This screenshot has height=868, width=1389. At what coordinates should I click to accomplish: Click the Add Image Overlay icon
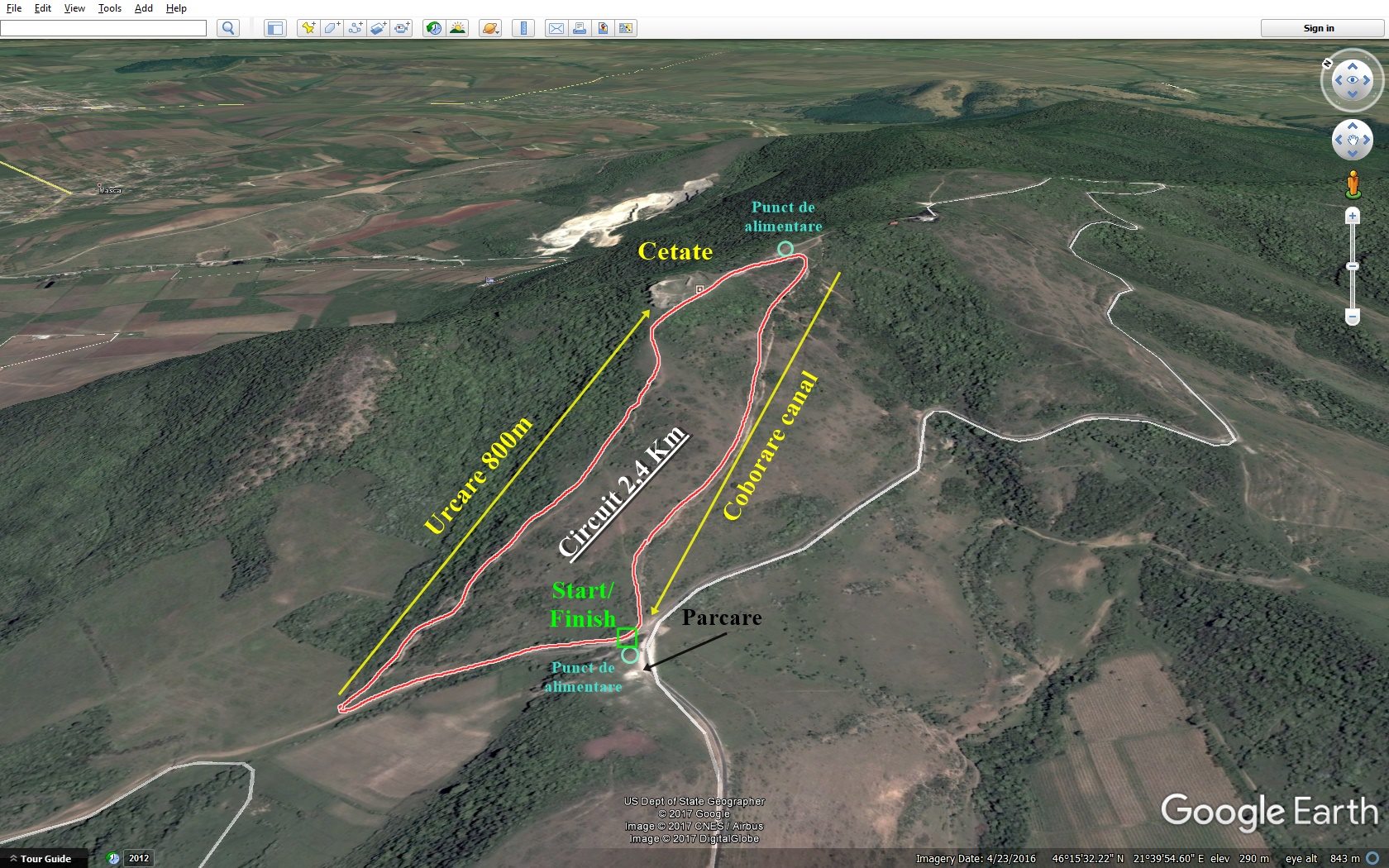pyautogui.click(x=378, y=28)
